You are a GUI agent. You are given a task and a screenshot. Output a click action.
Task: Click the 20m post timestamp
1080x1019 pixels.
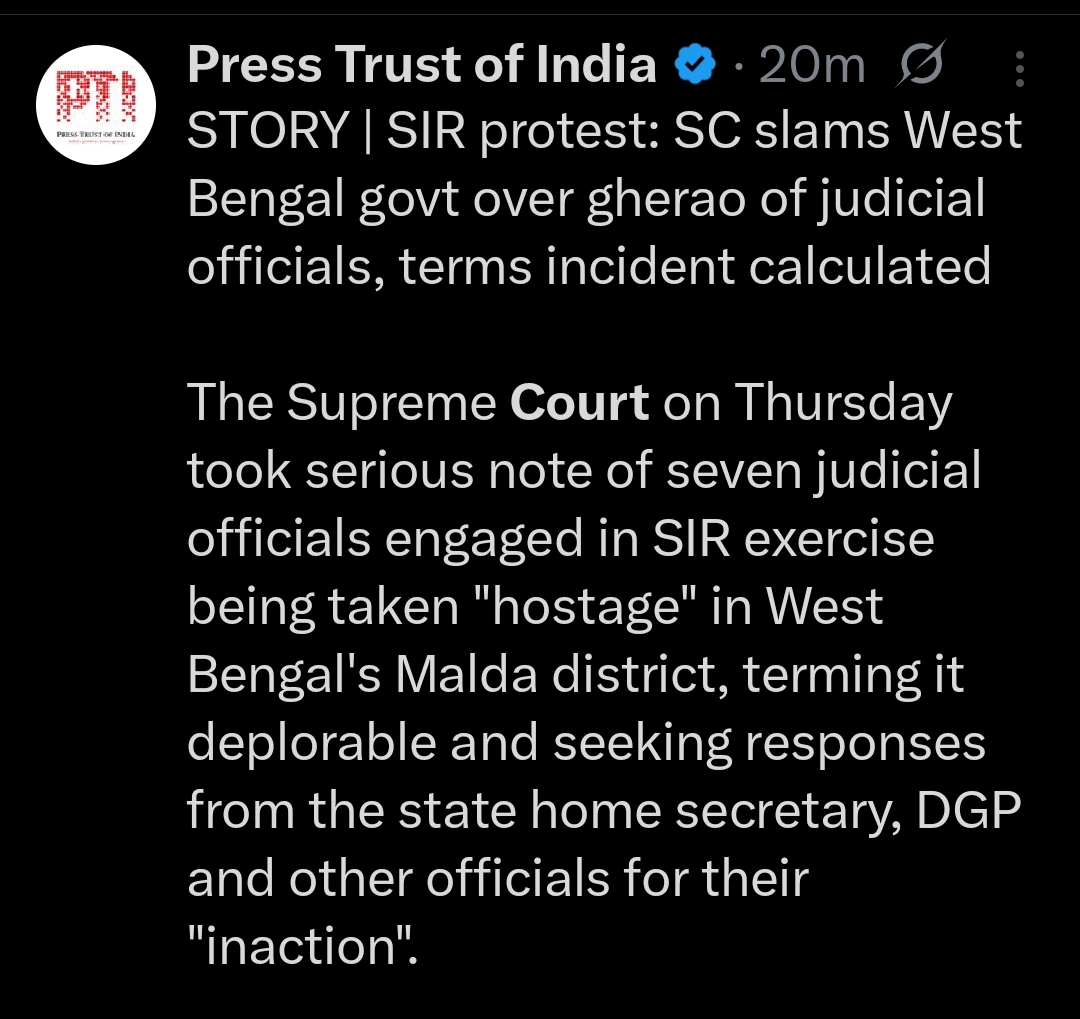(x=812, y=67)
